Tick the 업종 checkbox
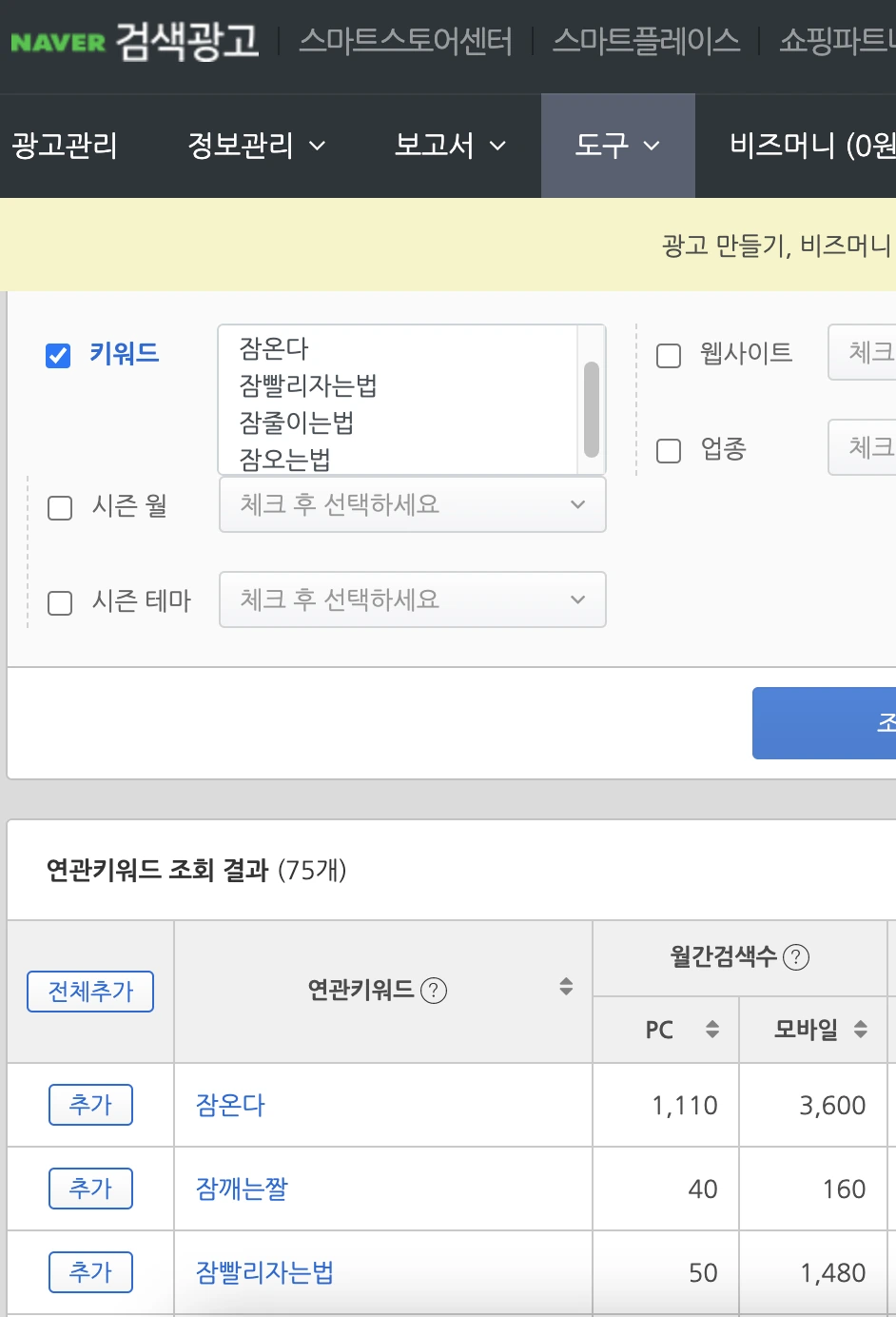The height and width of the screenshot is (1317, 896). [669, 450]
